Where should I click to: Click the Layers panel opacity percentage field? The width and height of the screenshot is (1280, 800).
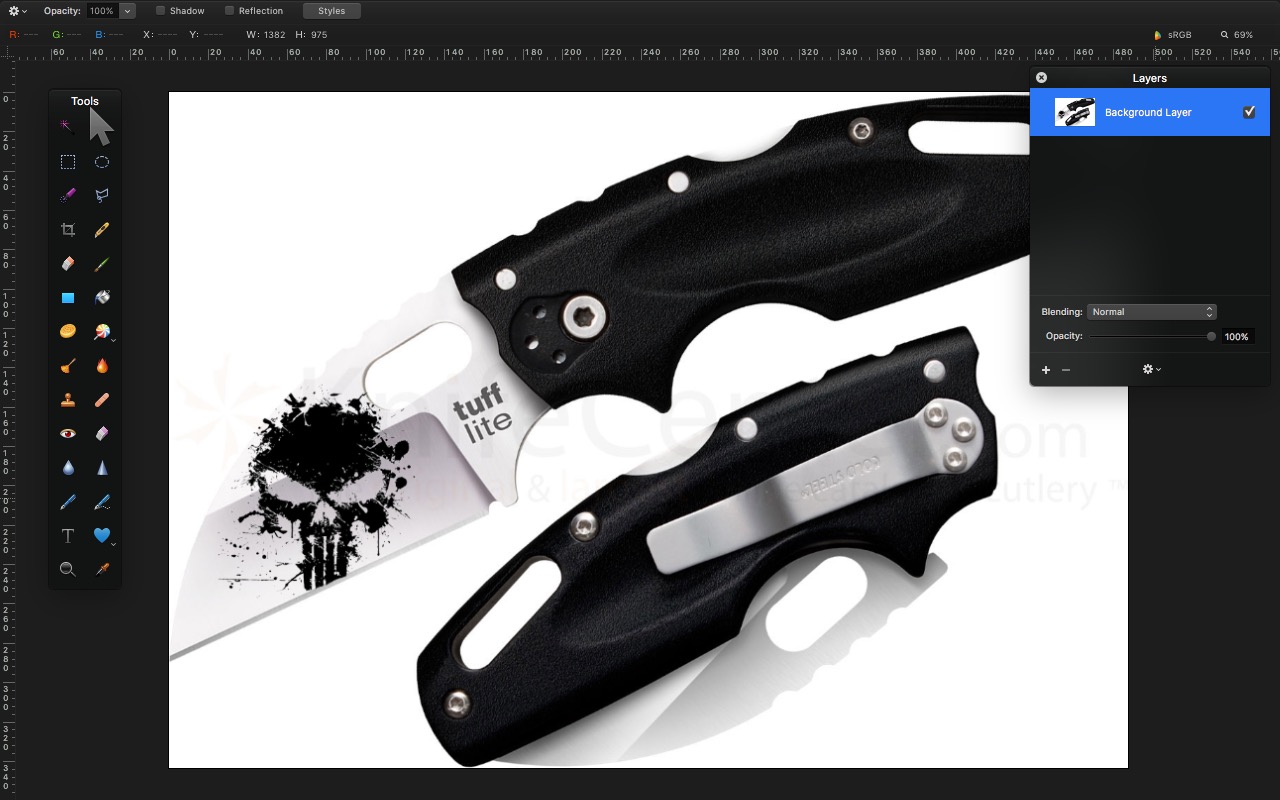coord(1236,337)
